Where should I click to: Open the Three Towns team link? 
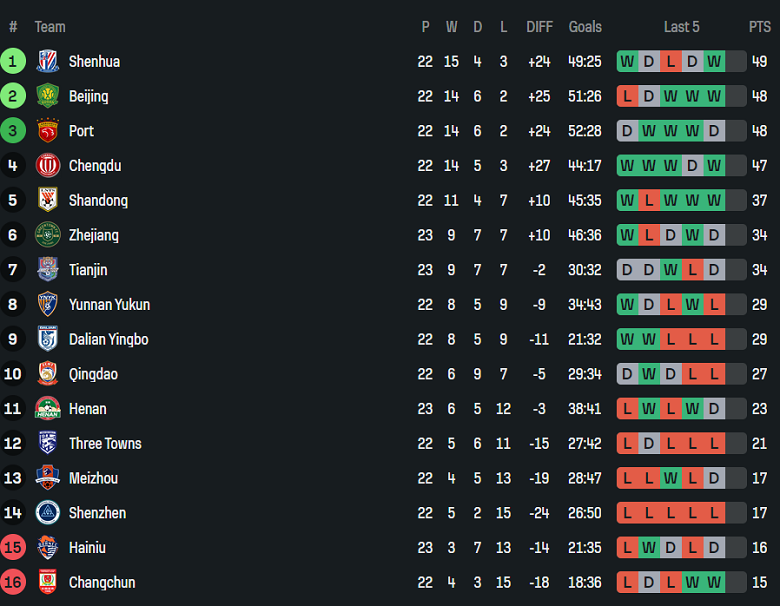pyautogui.click(x=105, y=443)
